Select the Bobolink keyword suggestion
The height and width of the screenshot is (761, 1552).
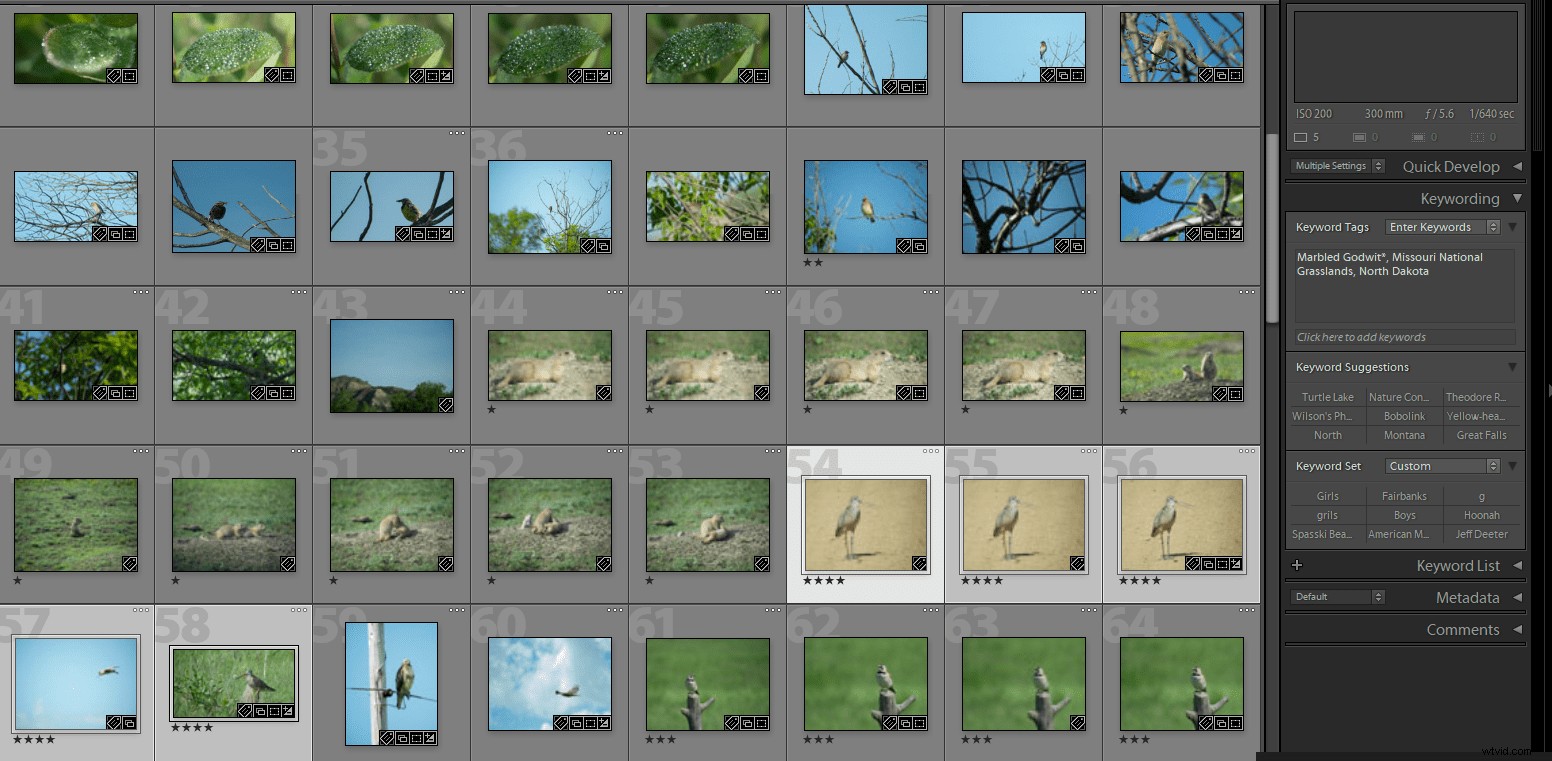(x=1404, y=416)
